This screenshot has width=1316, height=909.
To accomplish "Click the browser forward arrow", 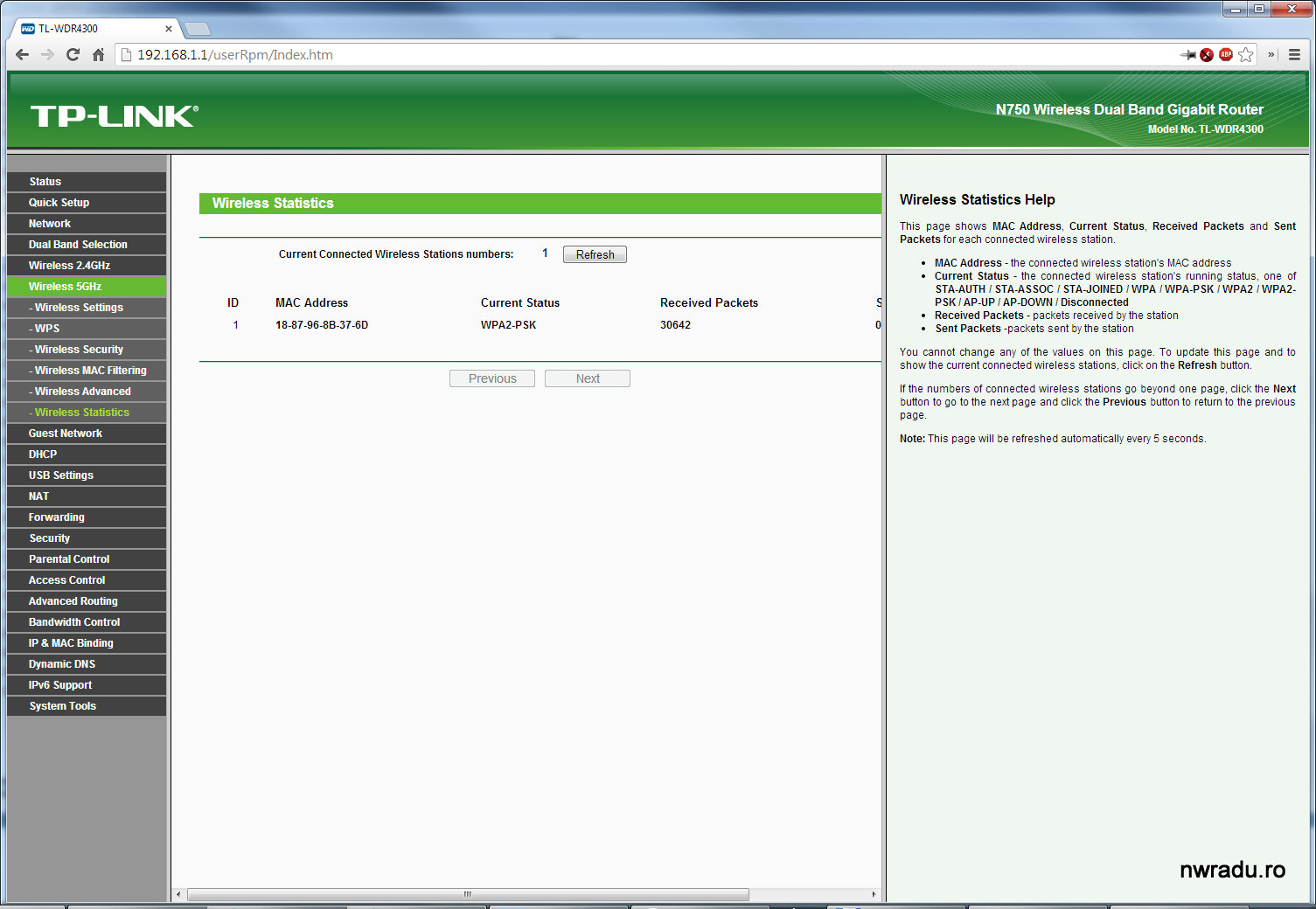I will 47,55.
